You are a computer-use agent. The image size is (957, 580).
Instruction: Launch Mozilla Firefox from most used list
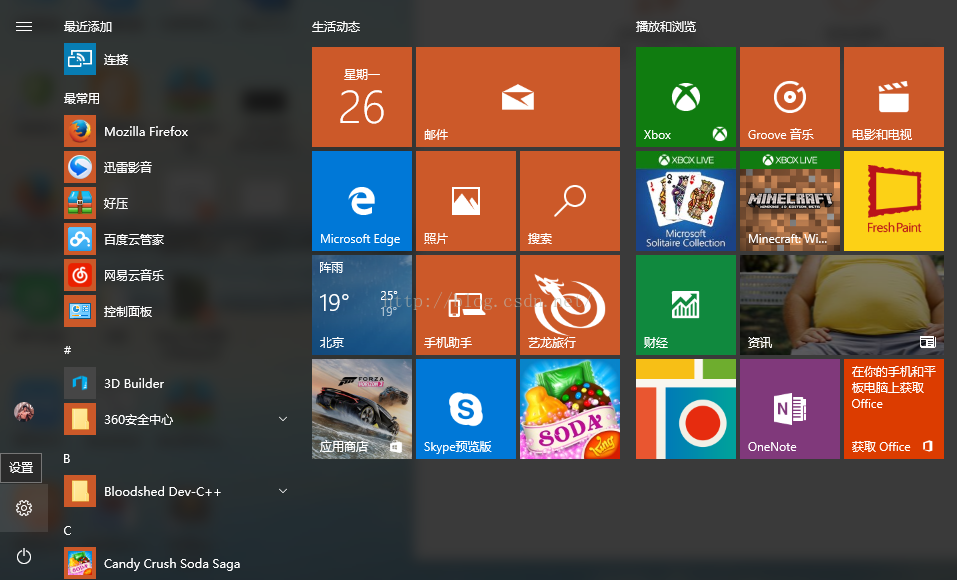tap(177, 131)
